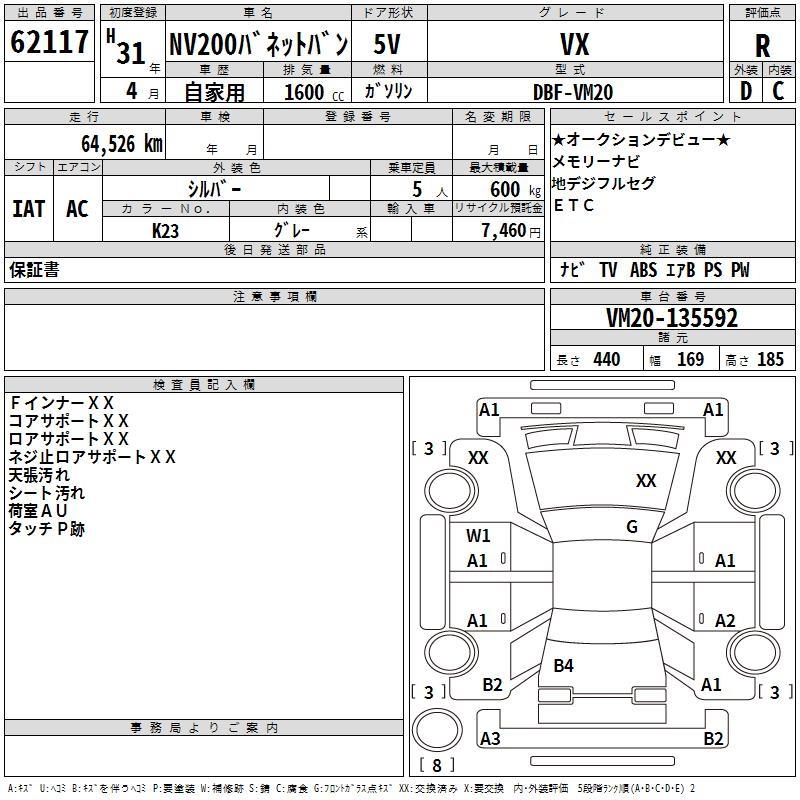Screen dimensions: 800x800
Task: Click length value 440
Action: tap(606, 359)
